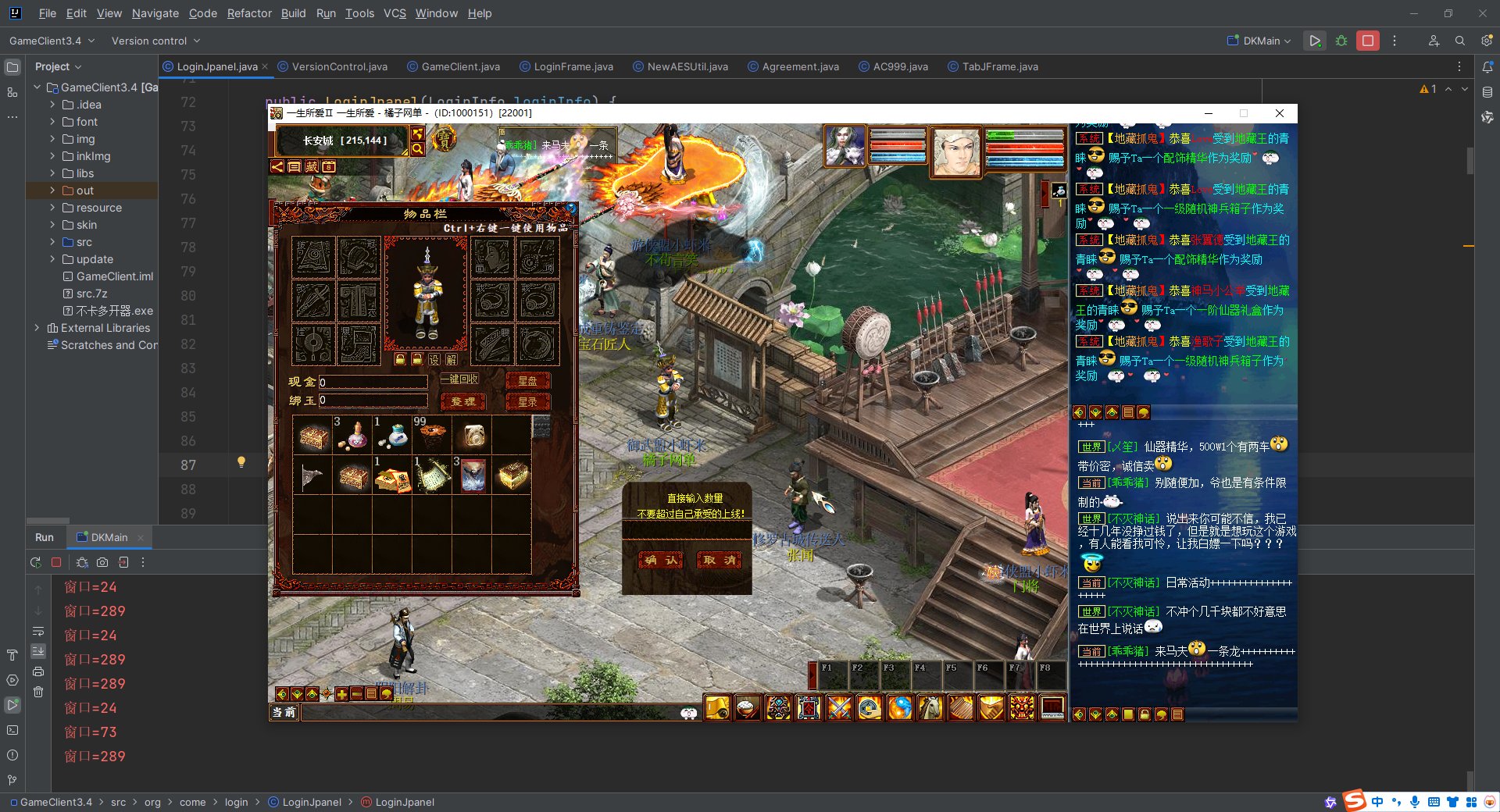Open the Structure tool window icon
This screenshot has height=812, width=1500.
point(12,92)
